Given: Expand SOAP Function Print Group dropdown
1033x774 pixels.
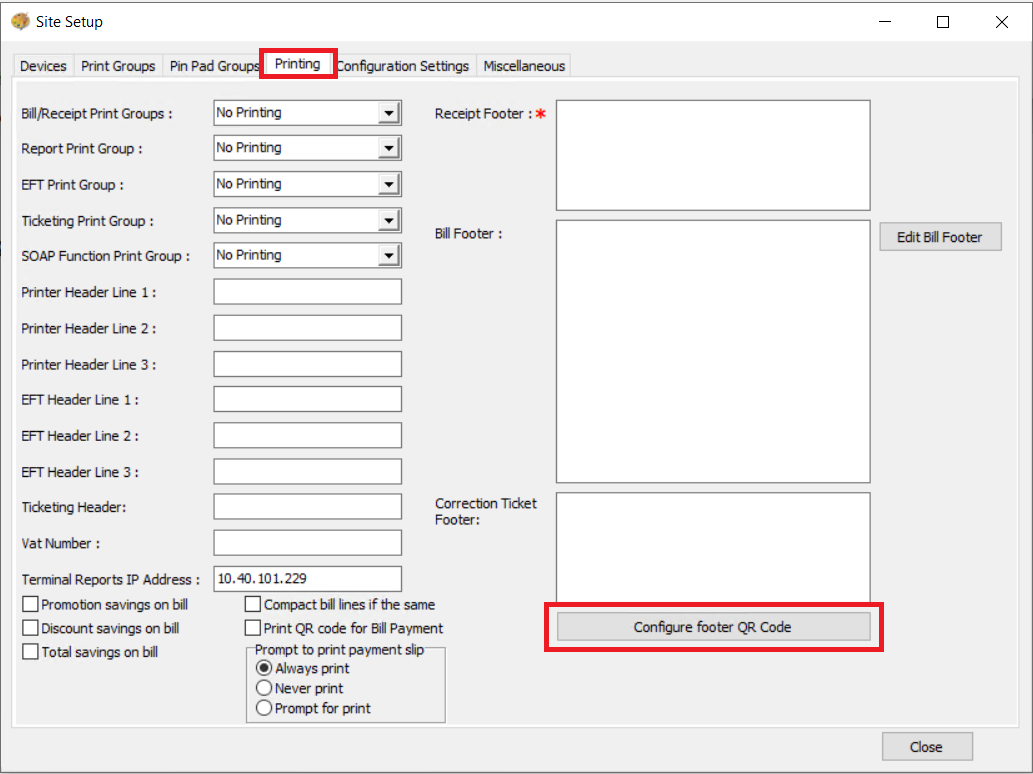Looking at the screenshot, I should coord(389,256).
